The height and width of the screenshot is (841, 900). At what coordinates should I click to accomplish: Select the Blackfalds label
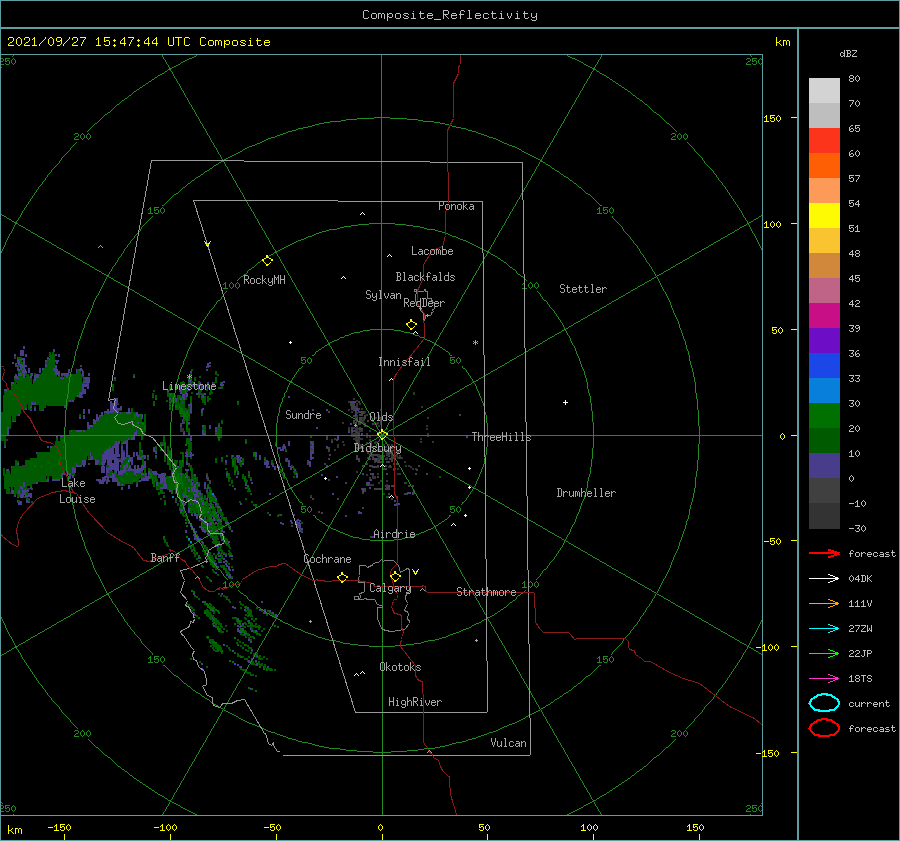425,277
